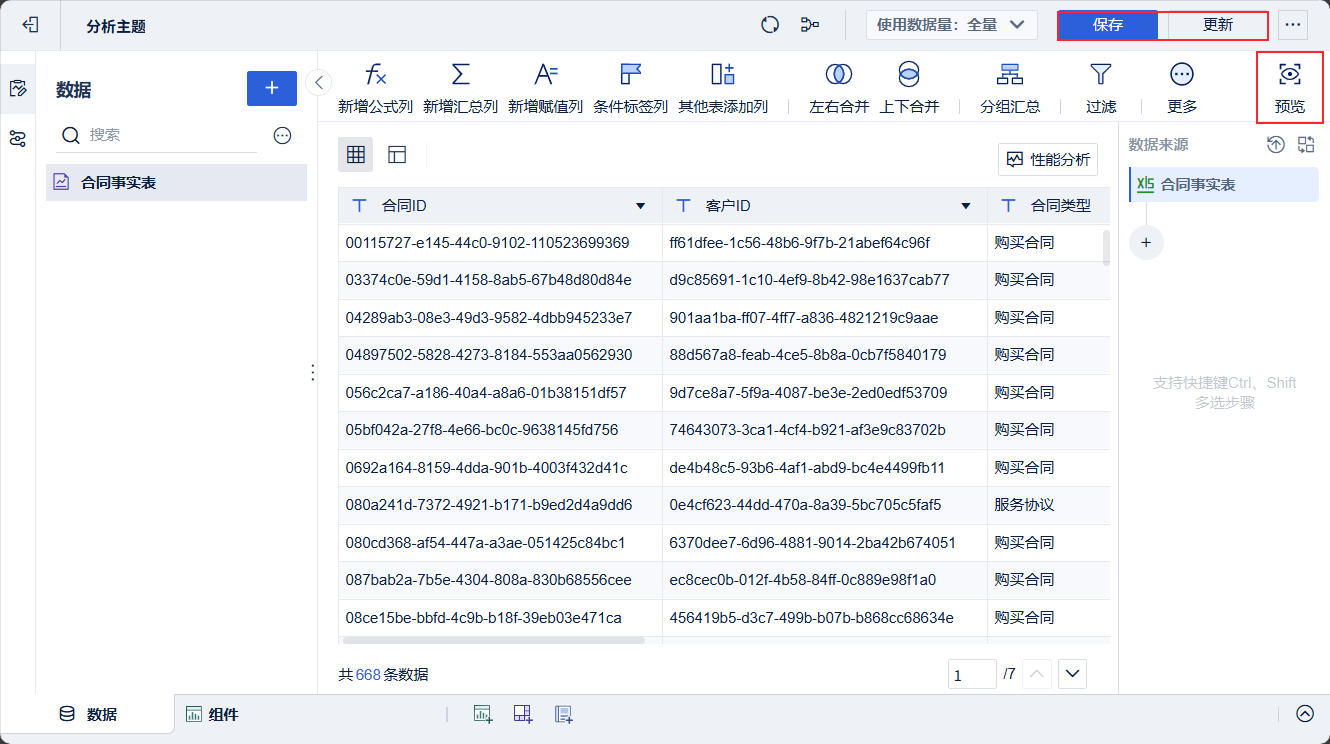Screen dimensions: 1330x744
Task: Click 左右合并 tool
Action: coord(839,88)
